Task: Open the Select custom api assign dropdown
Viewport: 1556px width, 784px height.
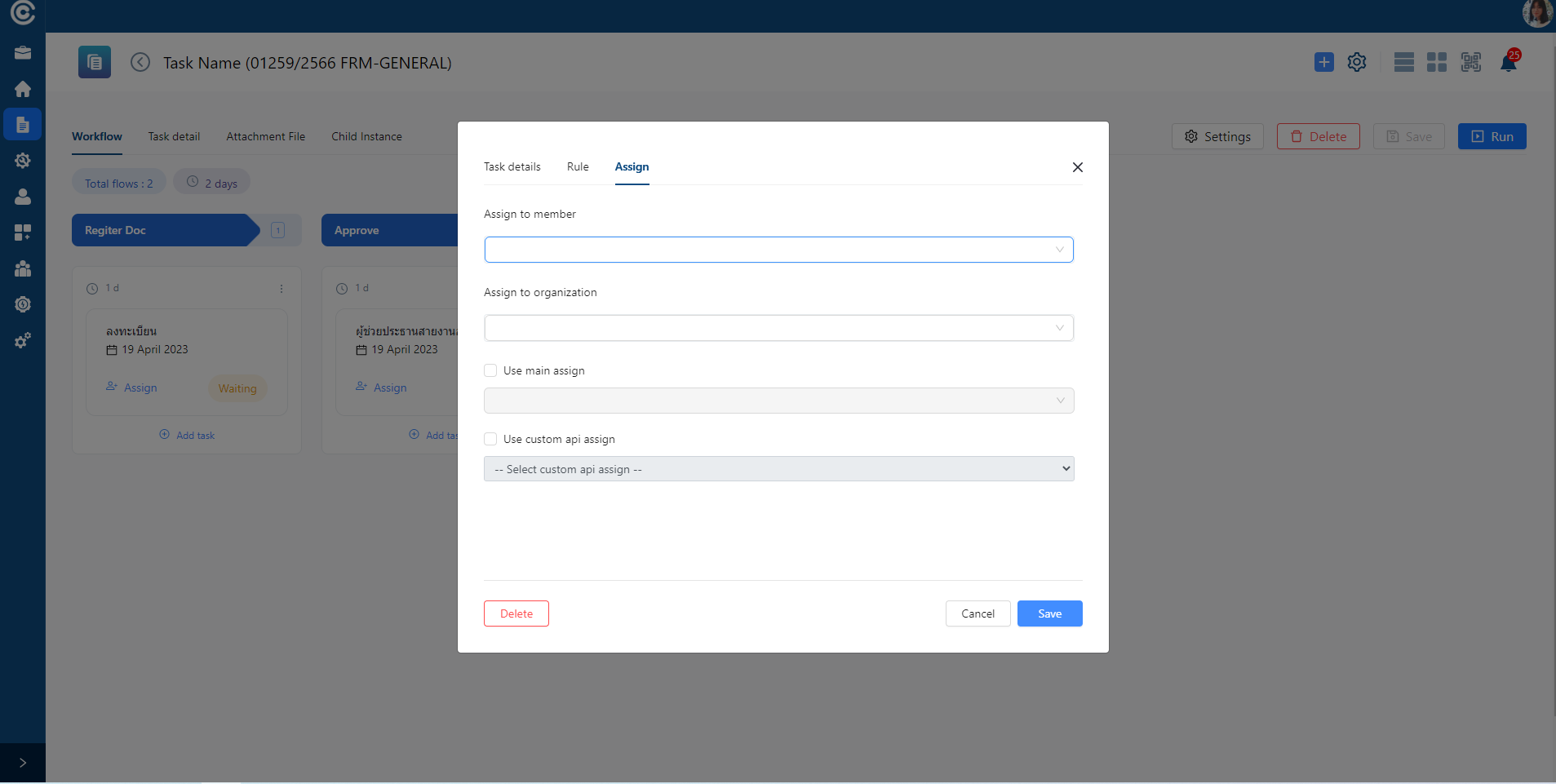Action: pyautogui.click(x=778, y=469)
